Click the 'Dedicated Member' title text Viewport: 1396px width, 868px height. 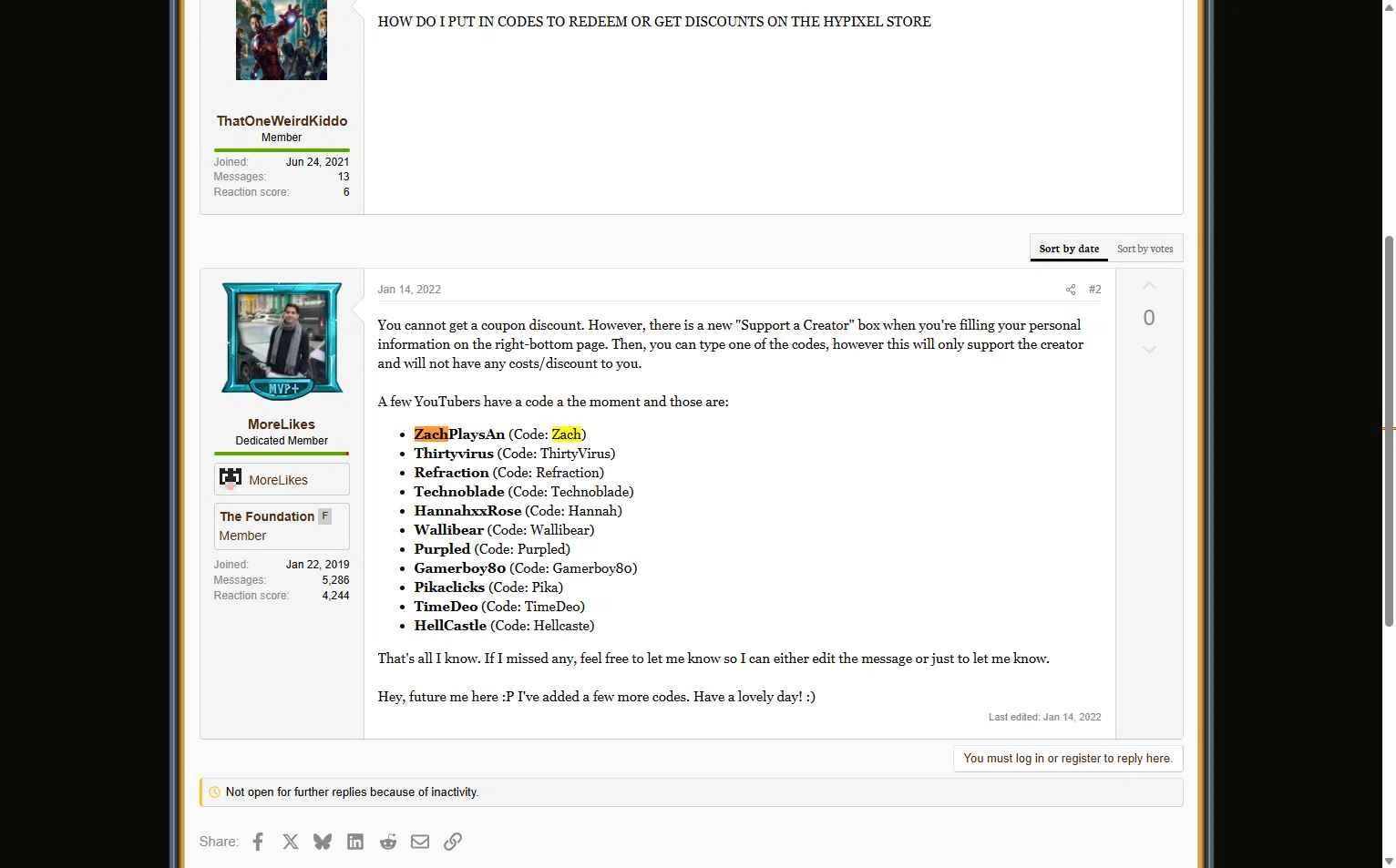click(x=282, y=441)
